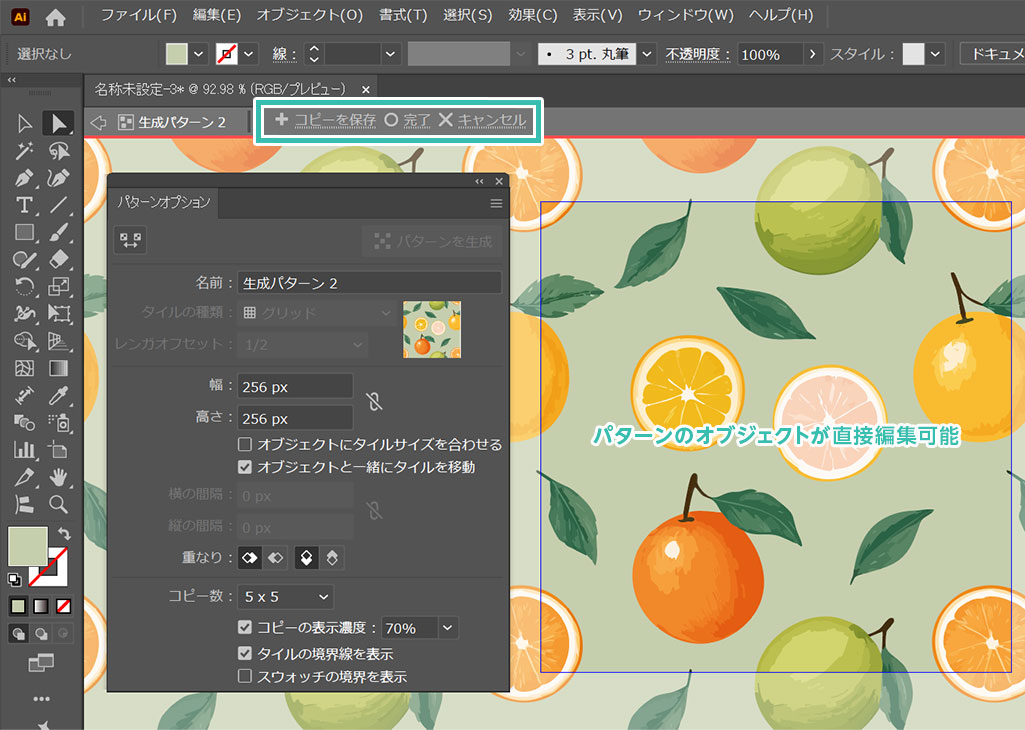The image size is (1025, 730).
Task: Click 完了 to finish pattern editing
Action: 407,121
